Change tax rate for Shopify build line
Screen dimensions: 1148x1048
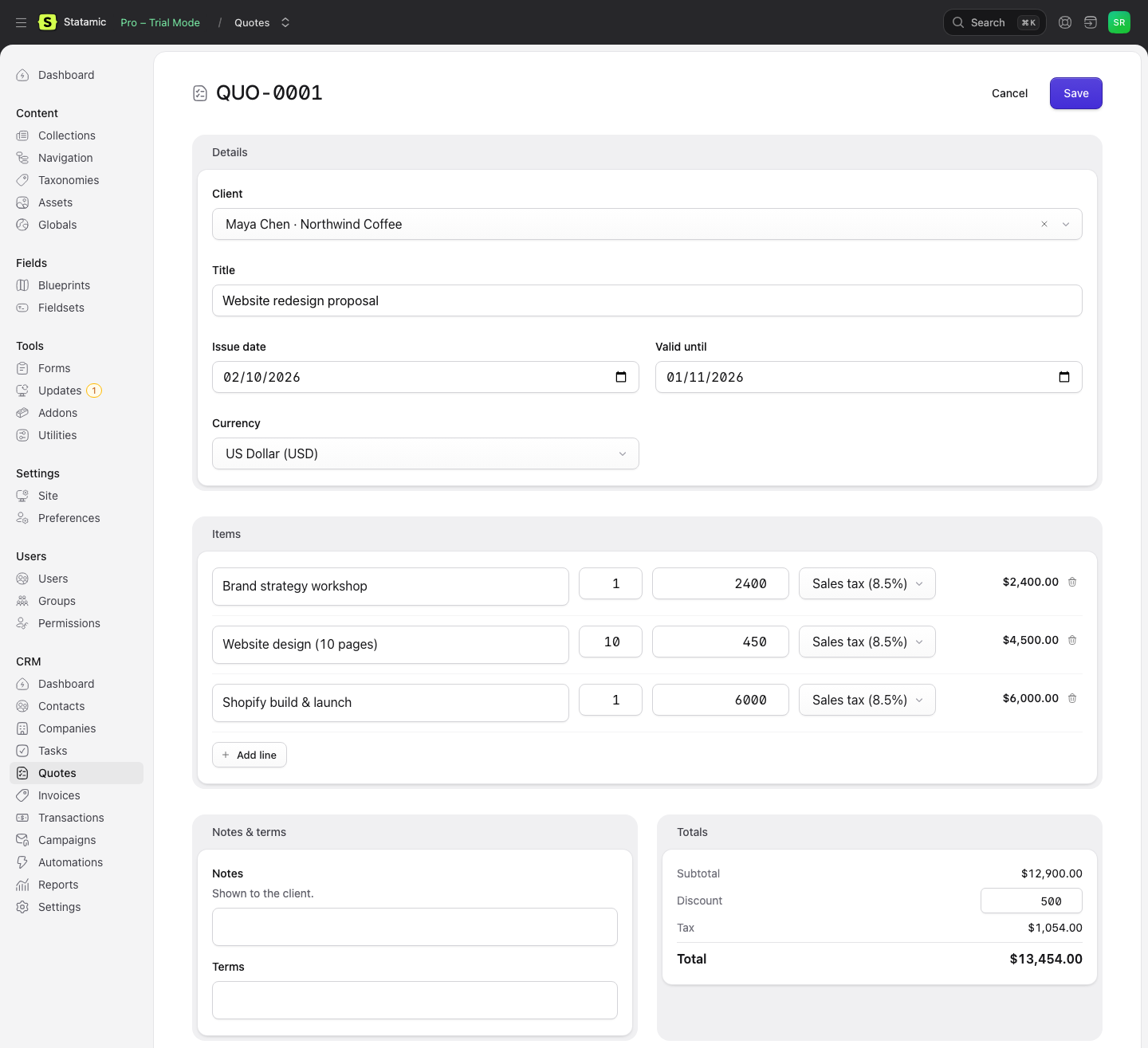tap(867, 700)
